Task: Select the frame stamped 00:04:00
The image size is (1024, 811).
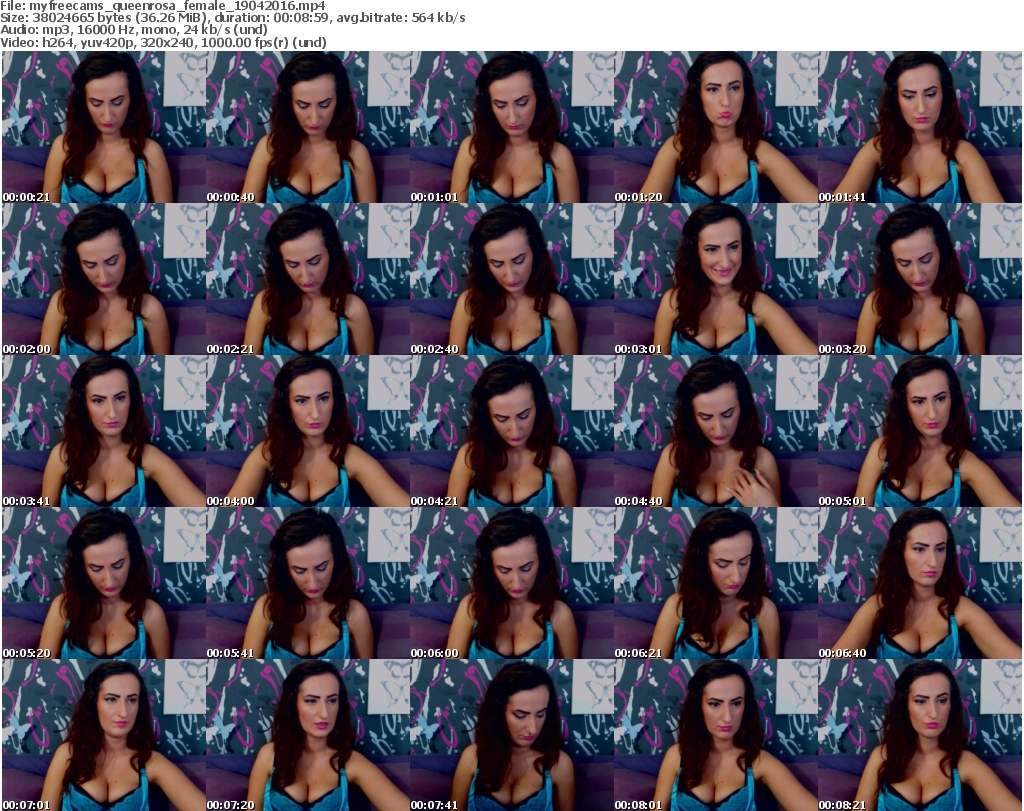Action: tap(308, 431)
